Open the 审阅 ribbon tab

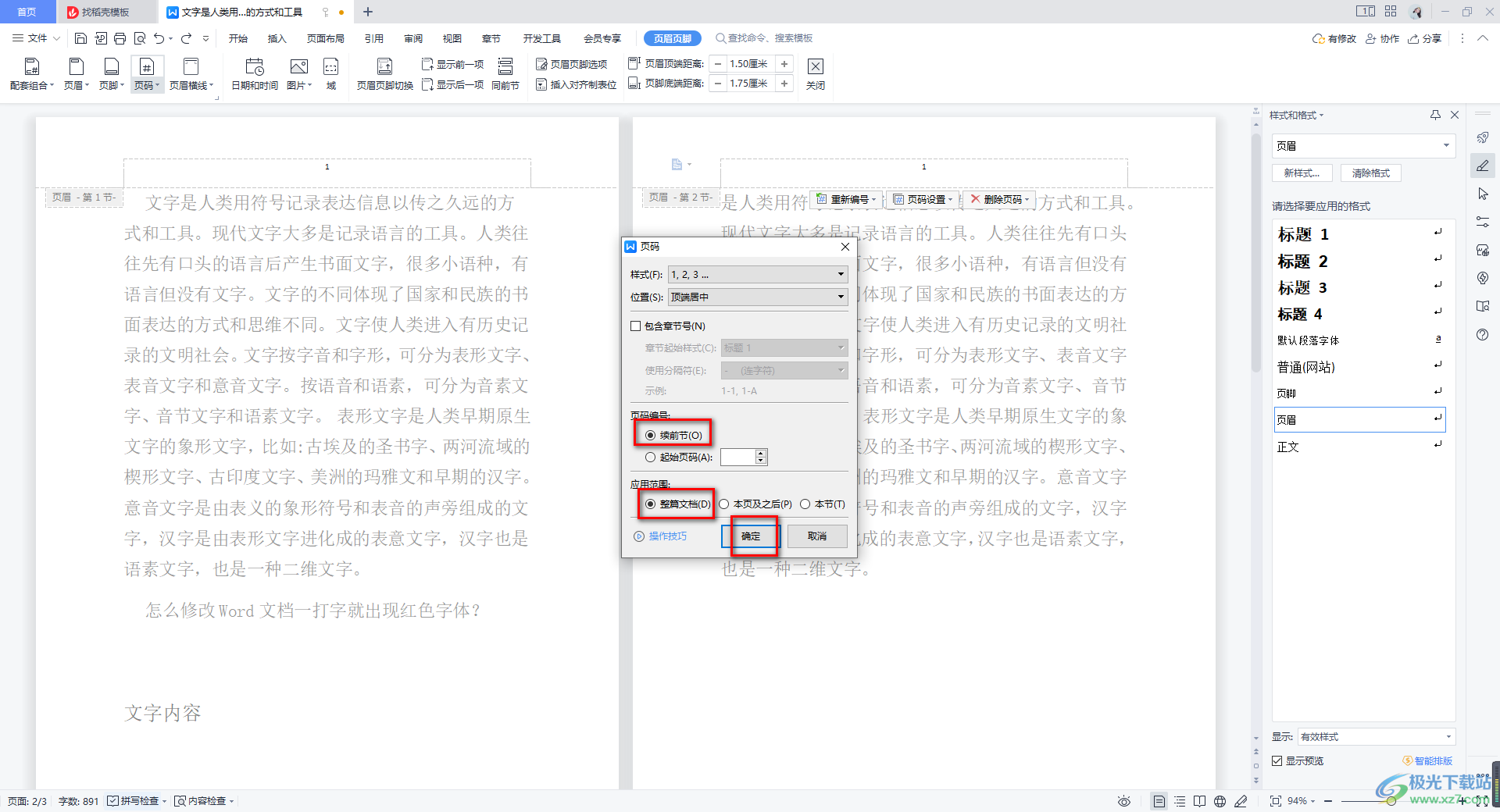click(413, 38)
